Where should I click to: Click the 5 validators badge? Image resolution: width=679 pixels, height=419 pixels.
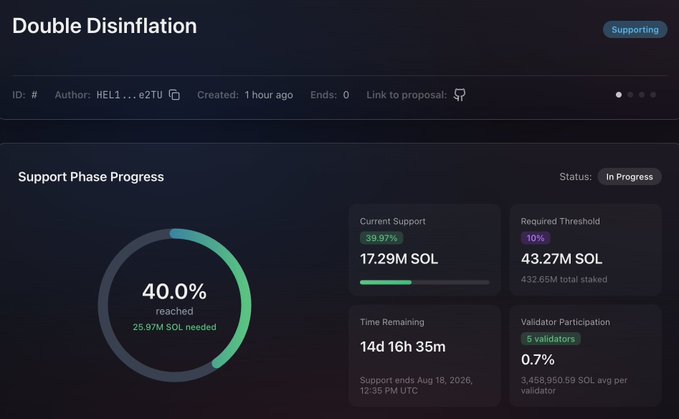coord(550,339)
